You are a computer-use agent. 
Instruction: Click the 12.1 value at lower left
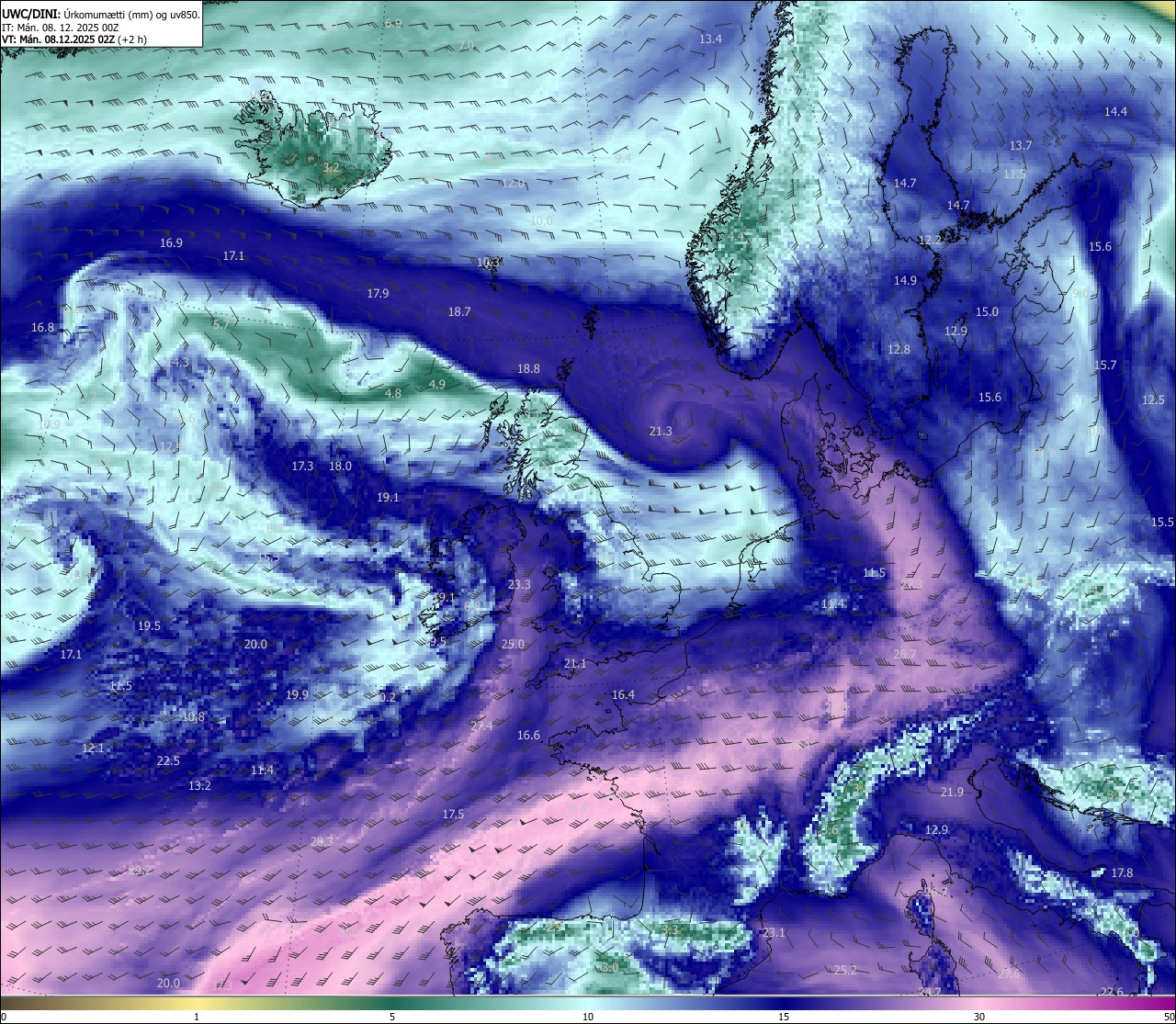[93, 748]
